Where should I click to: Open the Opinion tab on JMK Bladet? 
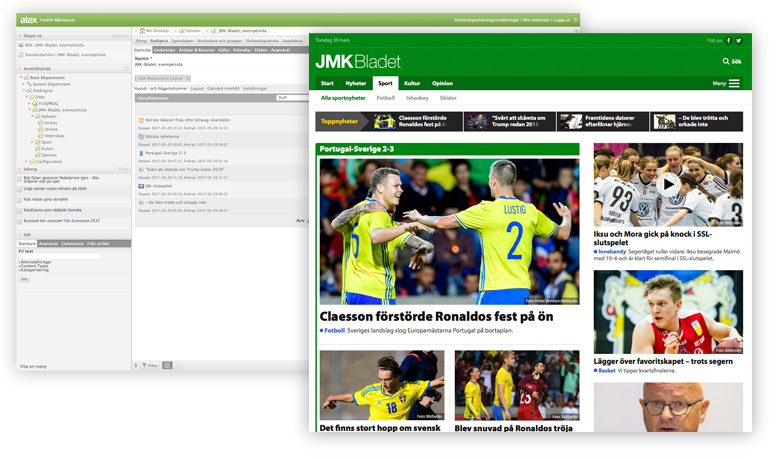[442, 84]
